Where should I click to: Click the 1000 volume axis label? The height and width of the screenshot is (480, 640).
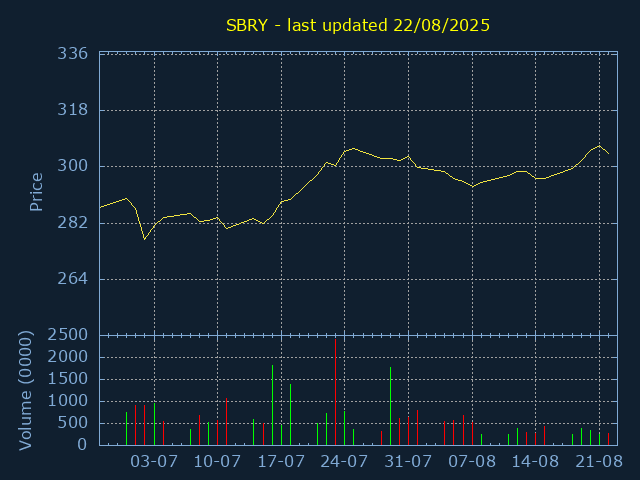point(68,401)
